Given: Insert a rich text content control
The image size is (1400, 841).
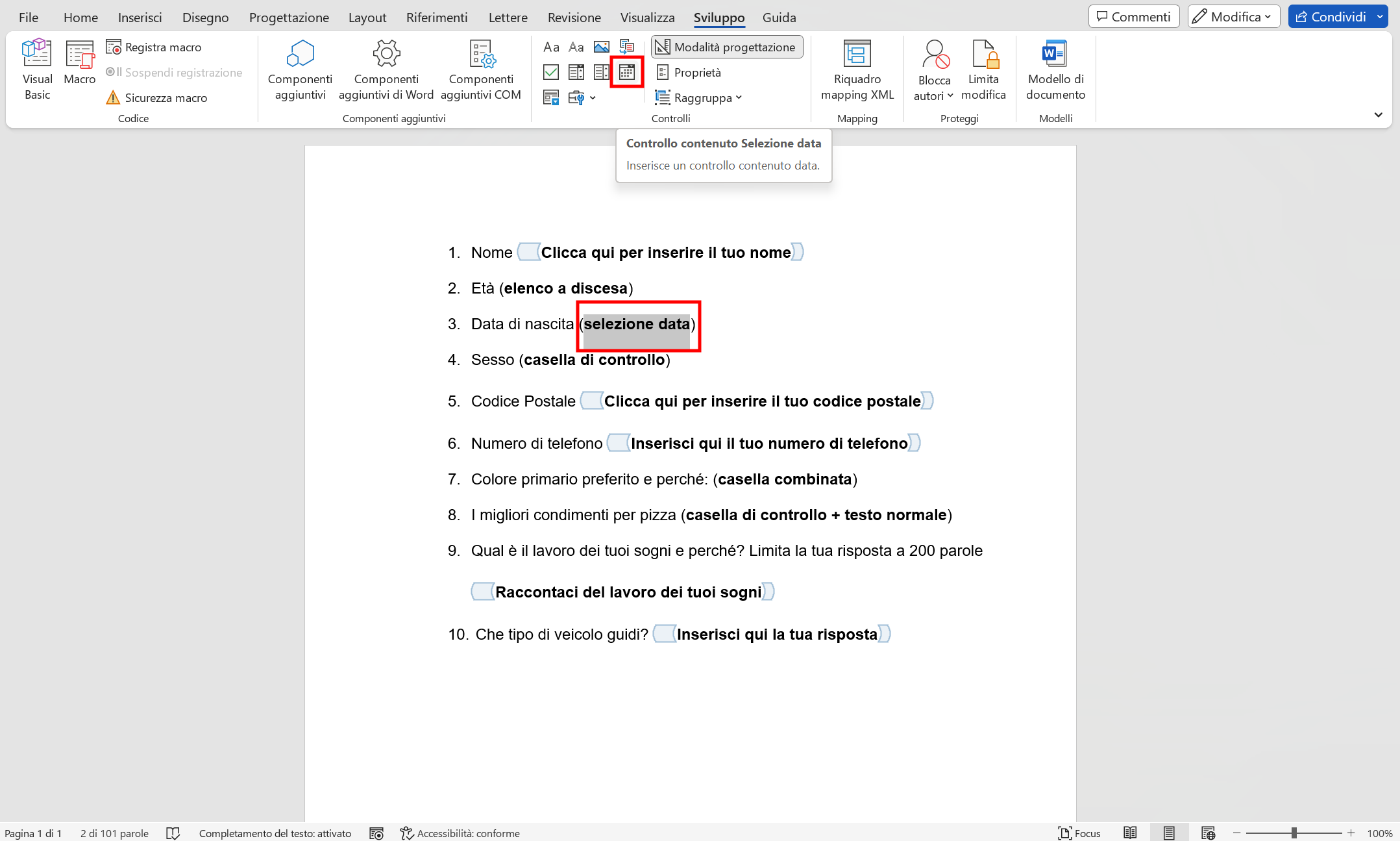Looking at the screenshot, I should tap(550, 46).
